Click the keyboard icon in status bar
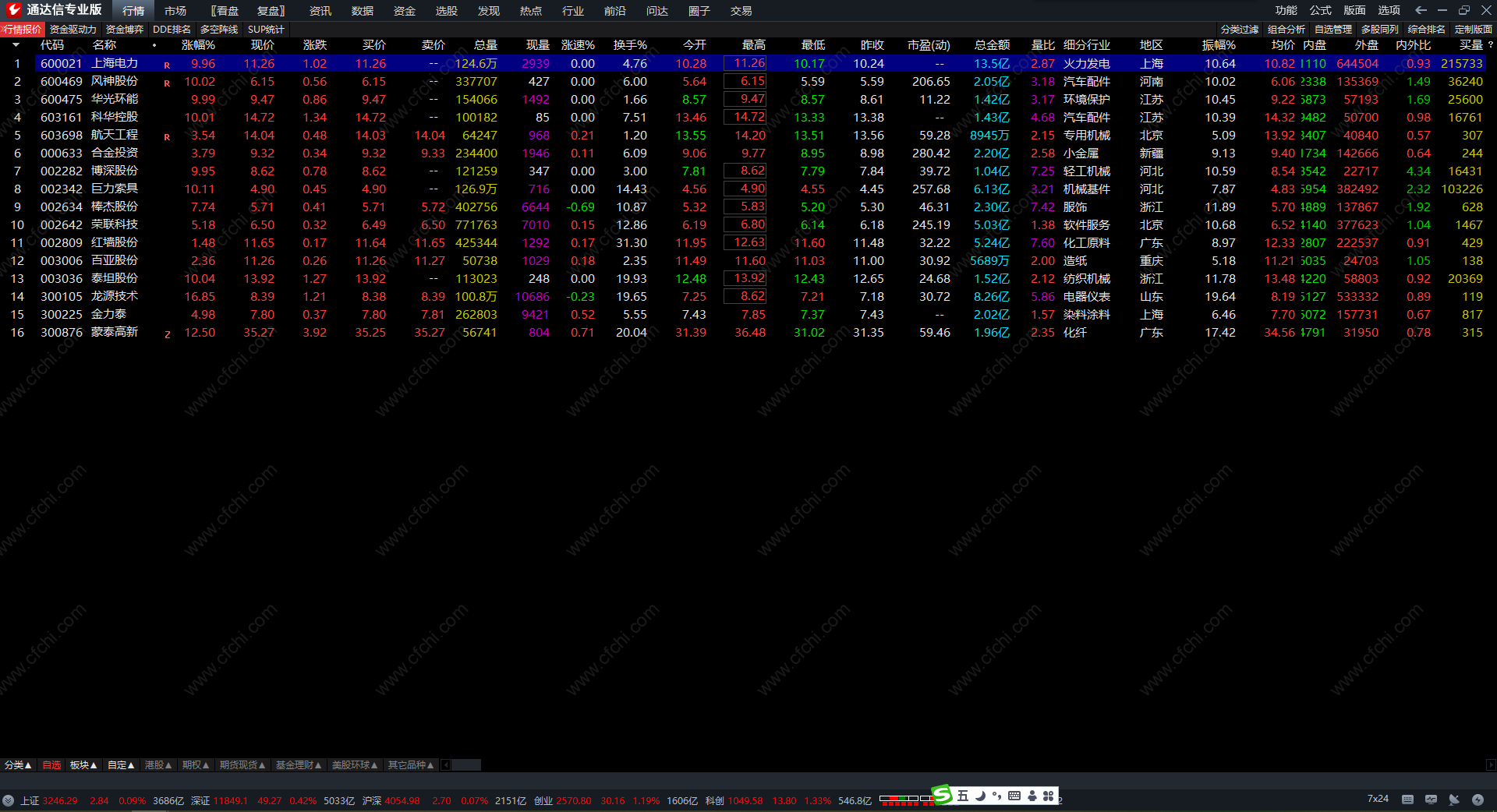 click(1407, 800)
